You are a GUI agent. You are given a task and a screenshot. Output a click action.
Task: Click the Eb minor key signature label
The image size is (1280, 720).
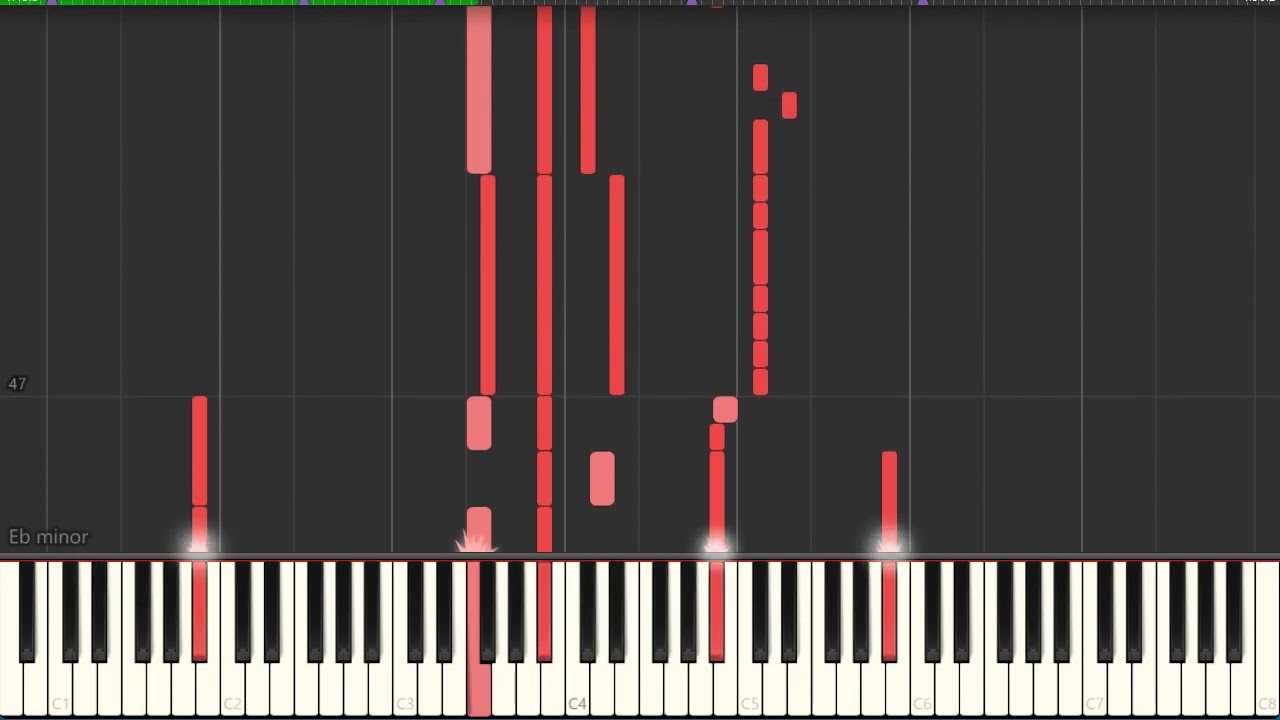49,537
